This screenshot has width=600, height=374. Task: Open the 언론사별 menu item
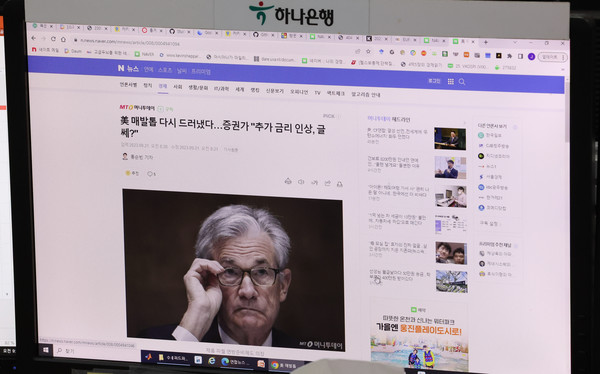coord(128,85)
